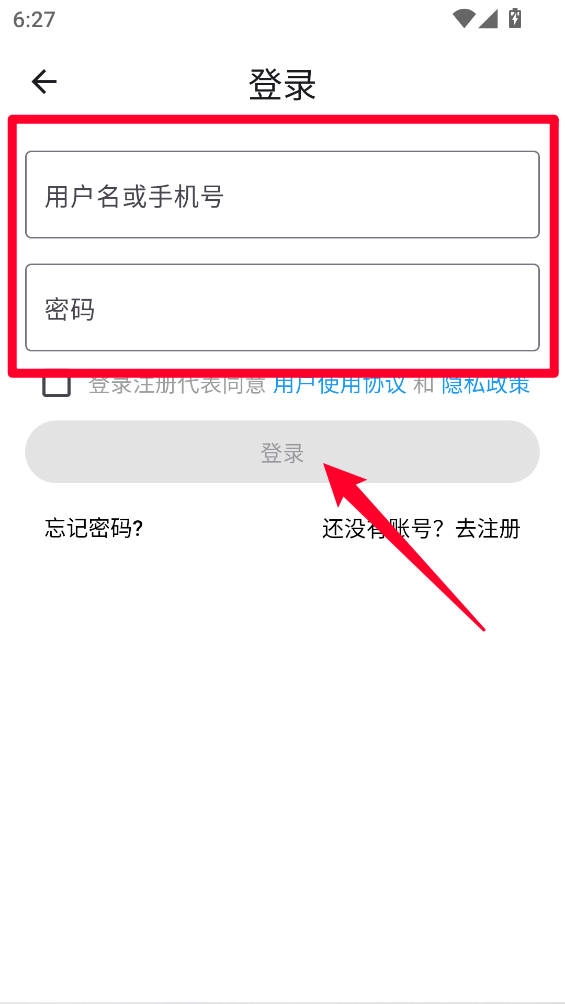
Task: Tap the gray 登录 button
Action: [282, 451]
